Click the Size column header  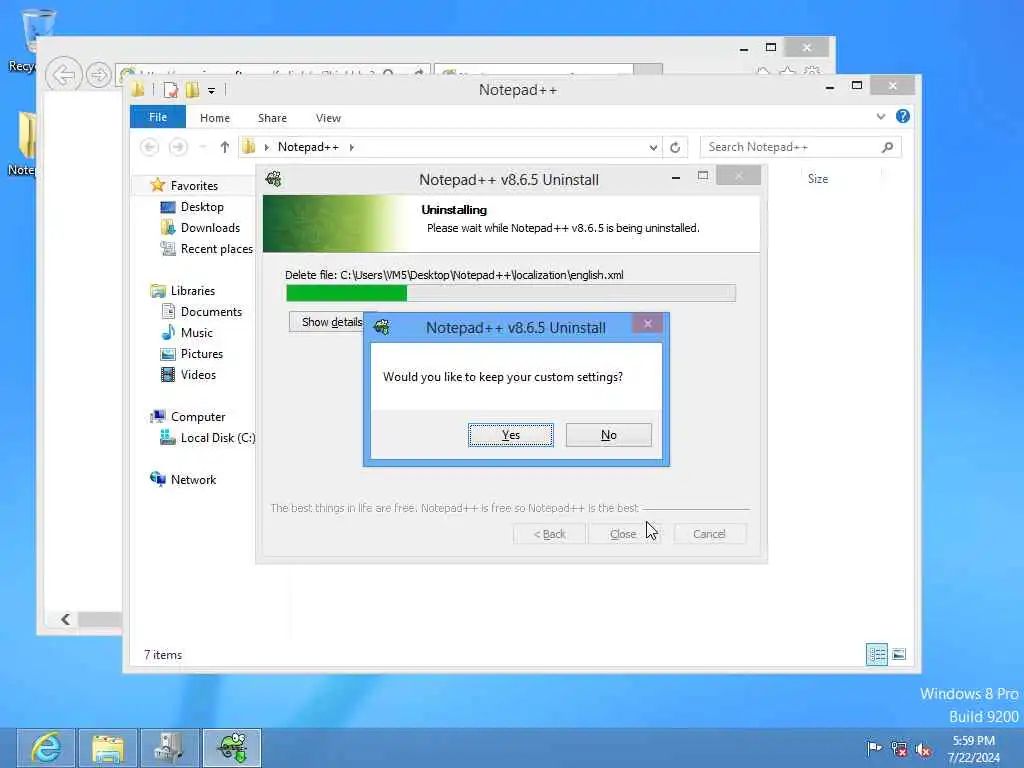tap(818, 178)
